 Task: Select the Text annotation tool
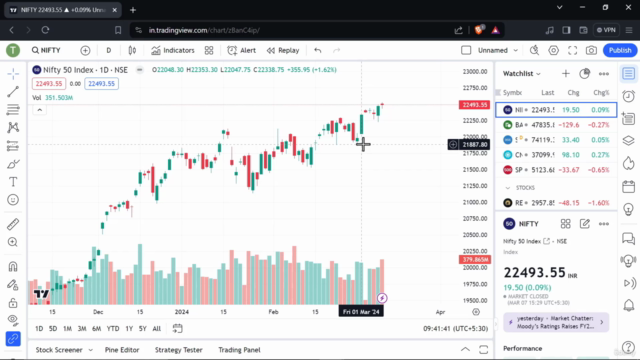click(x=13, y=182)
